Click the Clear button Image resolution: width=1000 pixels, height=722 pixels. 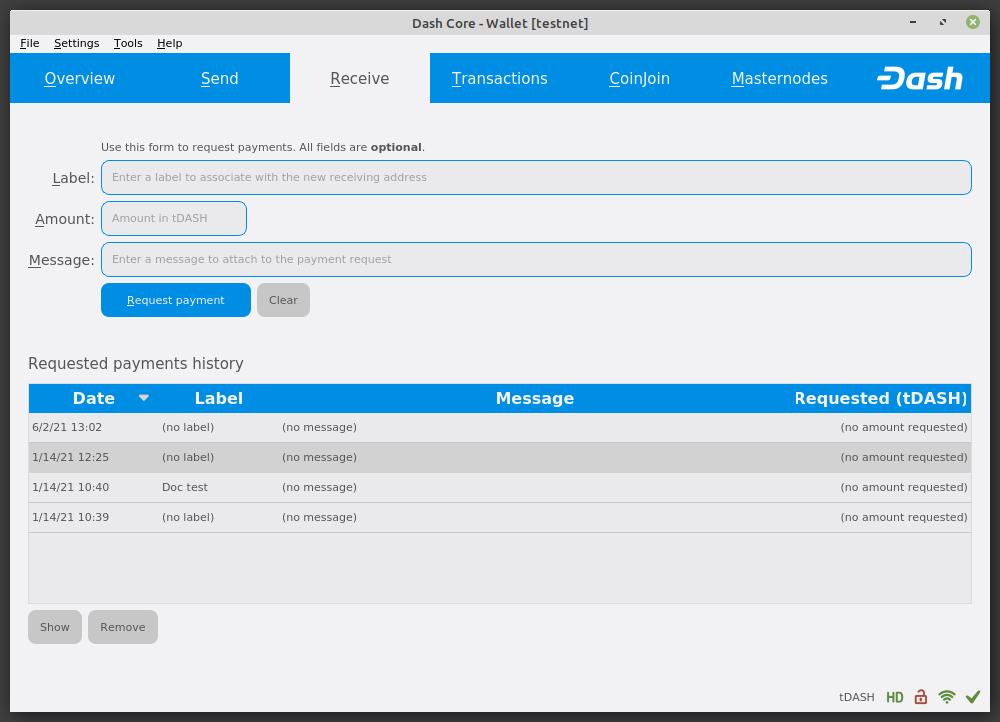click(283, 300)
